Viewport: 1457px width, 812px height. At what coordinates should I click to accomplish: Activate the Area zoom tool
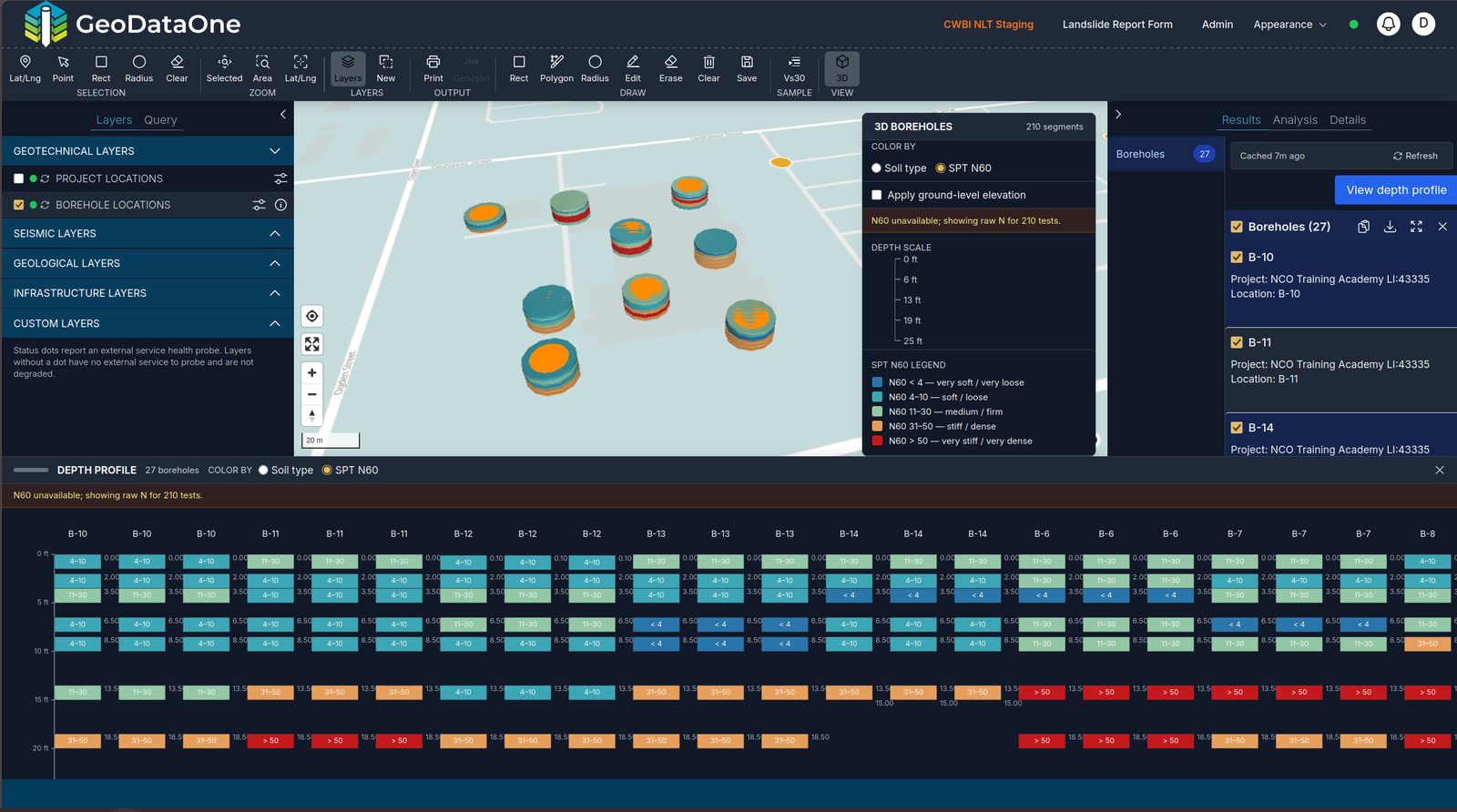262,68
